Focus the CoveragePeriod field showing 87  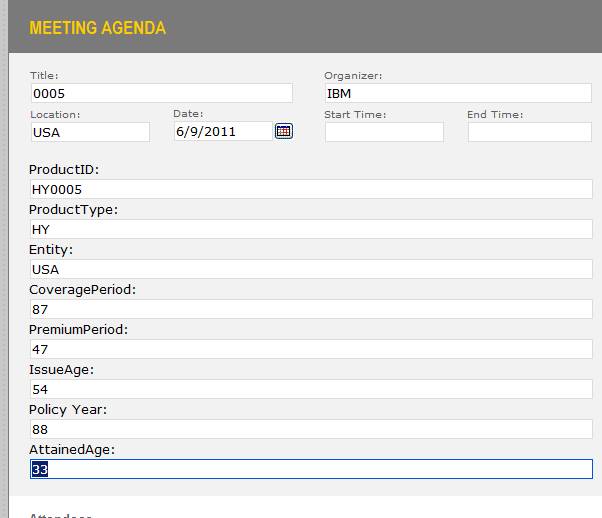coord(311,309)
